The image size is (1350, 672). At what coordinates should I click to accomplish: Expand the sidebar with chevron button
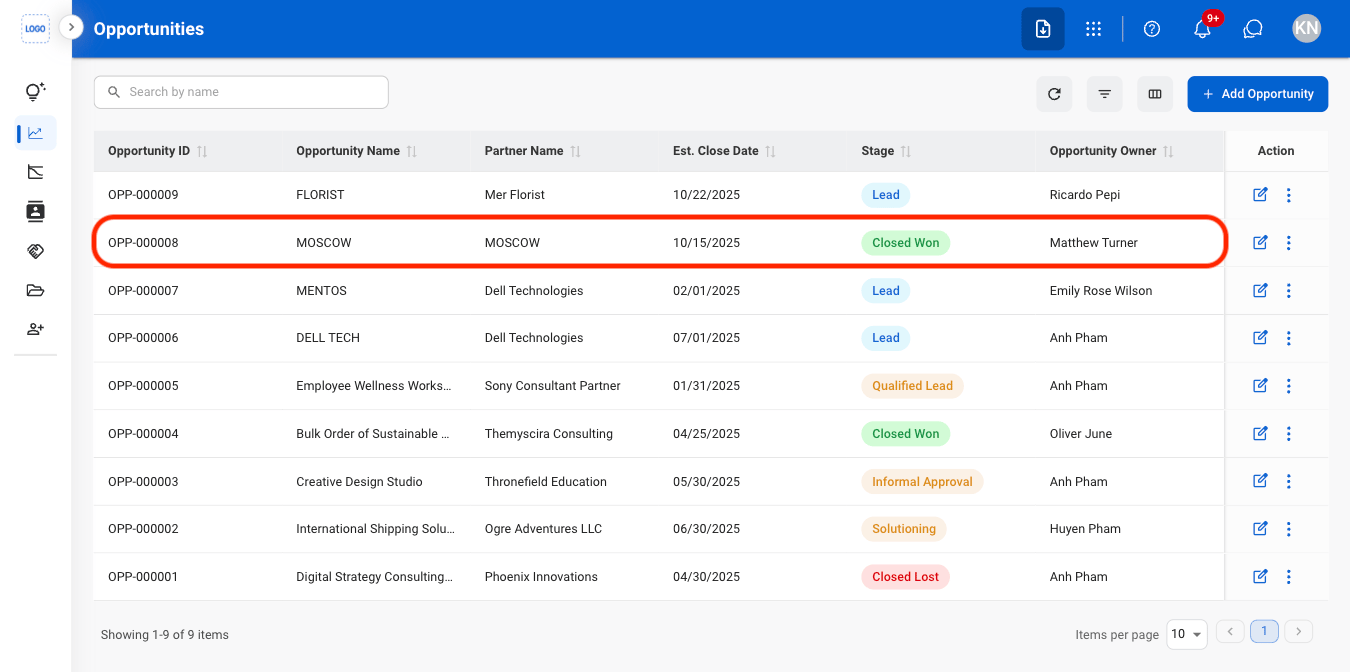pyautogui.click(x=71, y=27)
